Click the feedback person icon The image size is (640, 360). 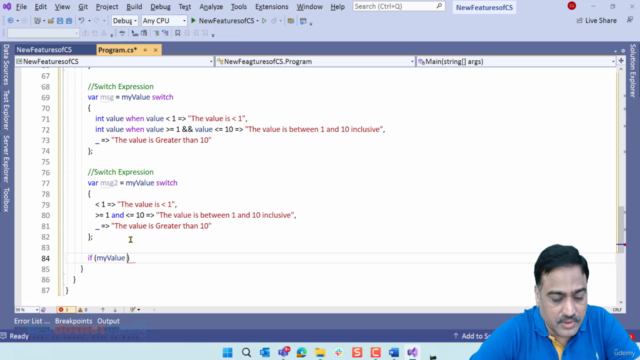630,20
